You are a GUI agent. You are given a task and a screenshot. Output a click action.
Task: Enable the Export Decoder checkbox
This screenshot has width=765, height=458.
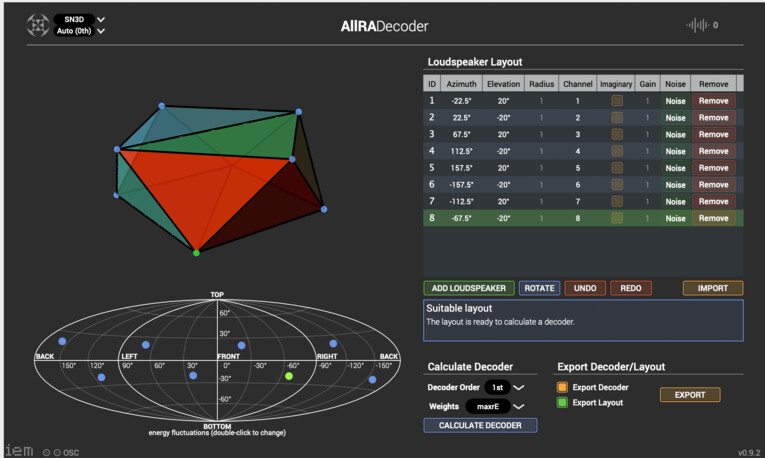[x=564, y=387]
